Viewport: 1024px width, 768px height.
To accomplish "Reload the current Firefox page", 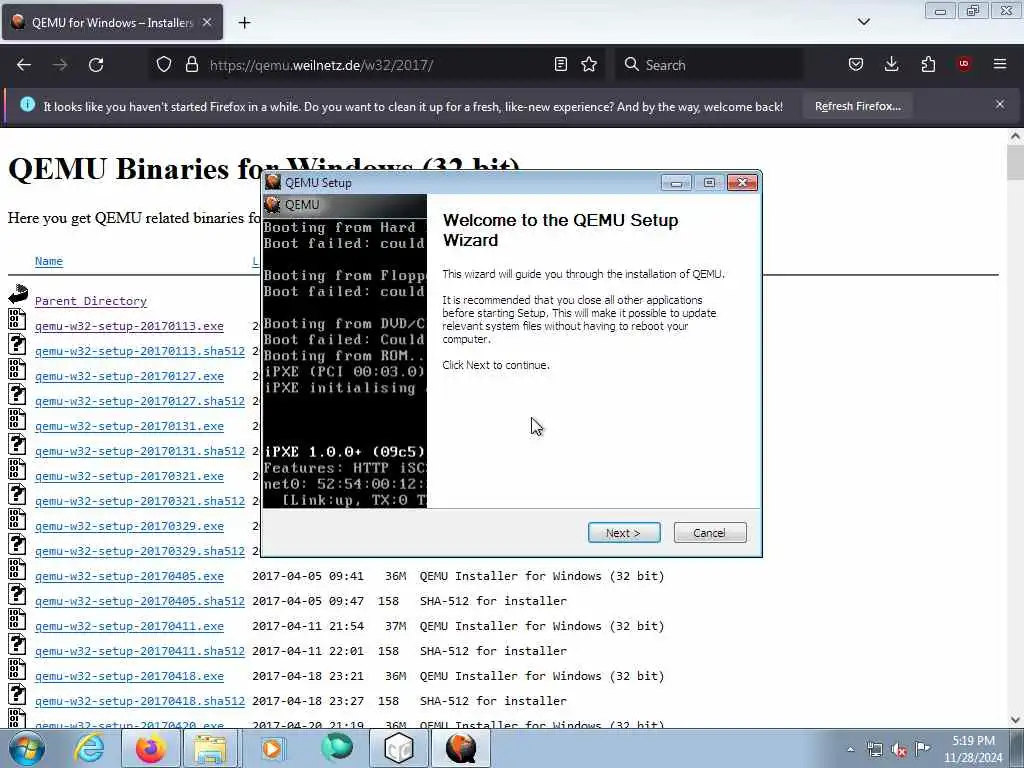I will [x=96, y=65].
